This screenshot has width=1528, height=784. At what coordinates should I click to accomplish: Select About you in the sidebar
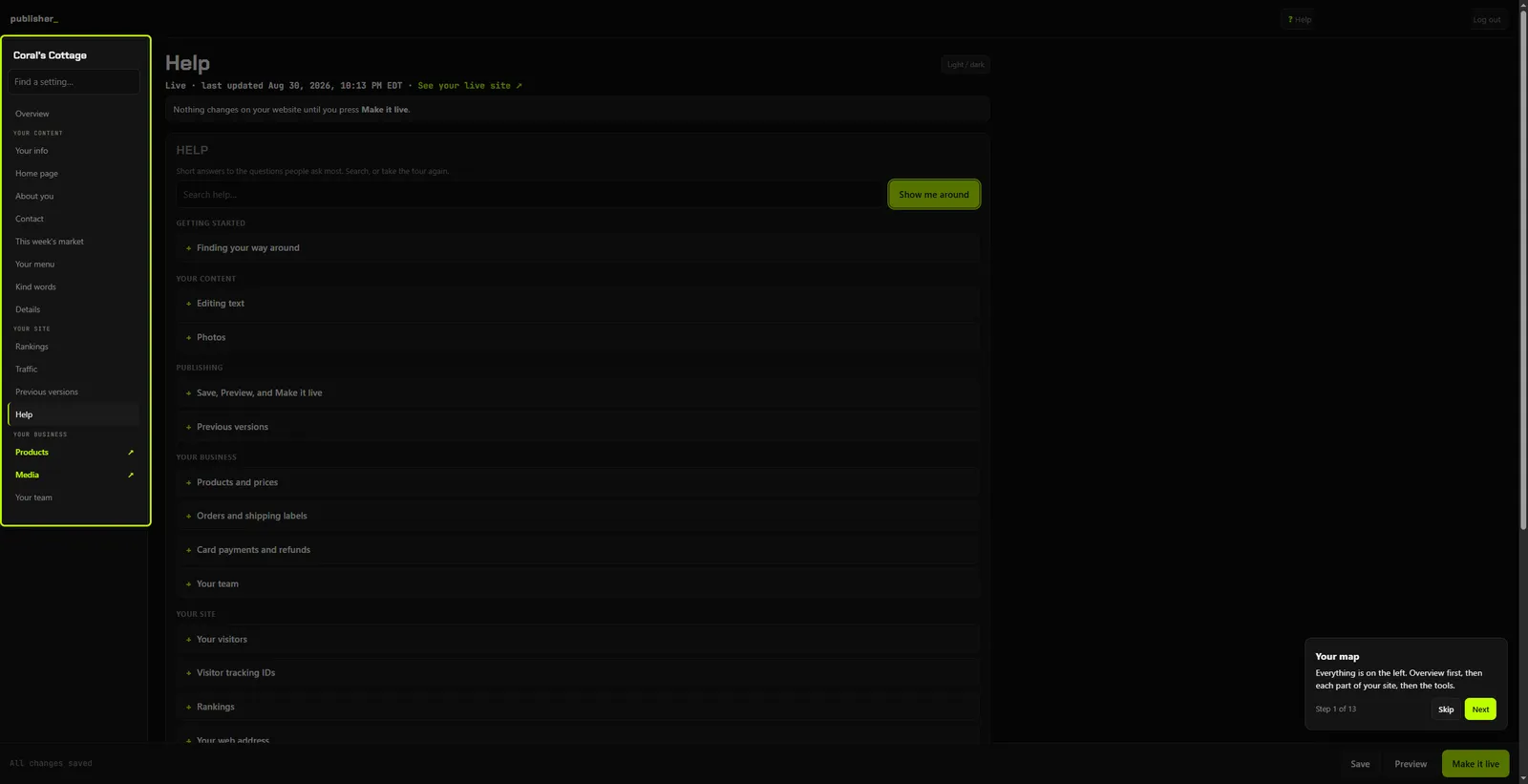coord(74,197)
